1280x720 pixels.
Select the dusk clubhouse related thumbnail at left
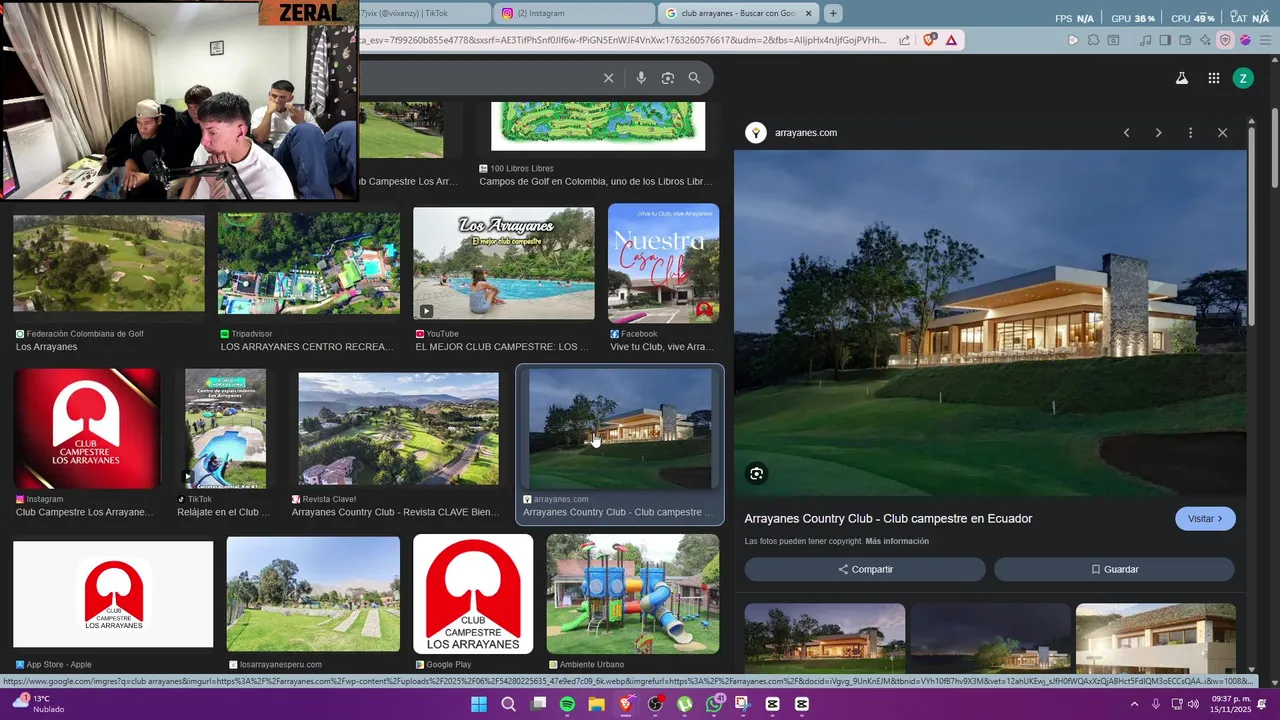click(x=825, y=637)
